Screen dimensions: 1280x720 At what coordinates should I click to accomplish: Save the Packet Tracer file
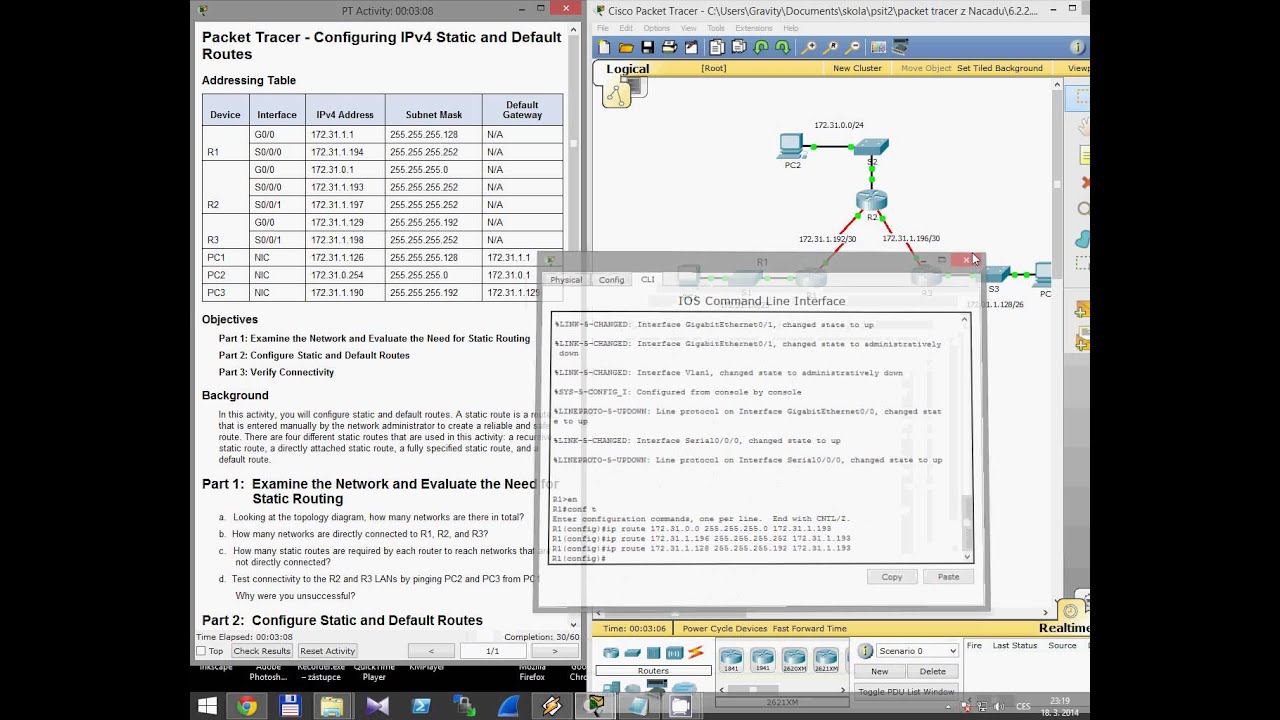648,47
